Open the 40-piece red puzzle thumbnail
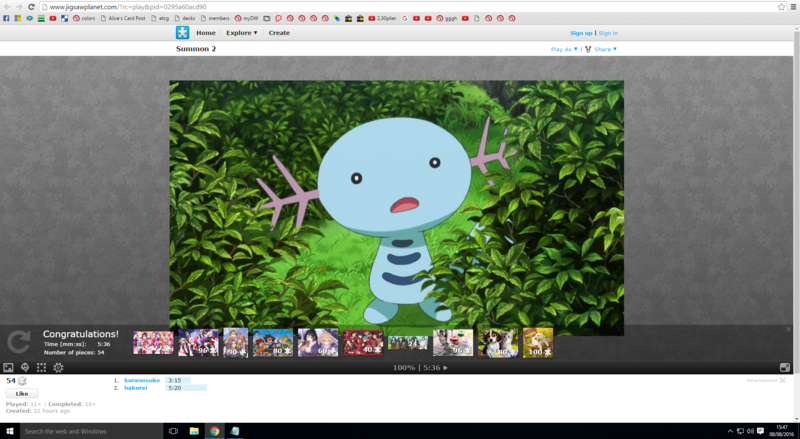Image resolution: width=800 pixels, height=439 pixels. [x=363, y=343]
